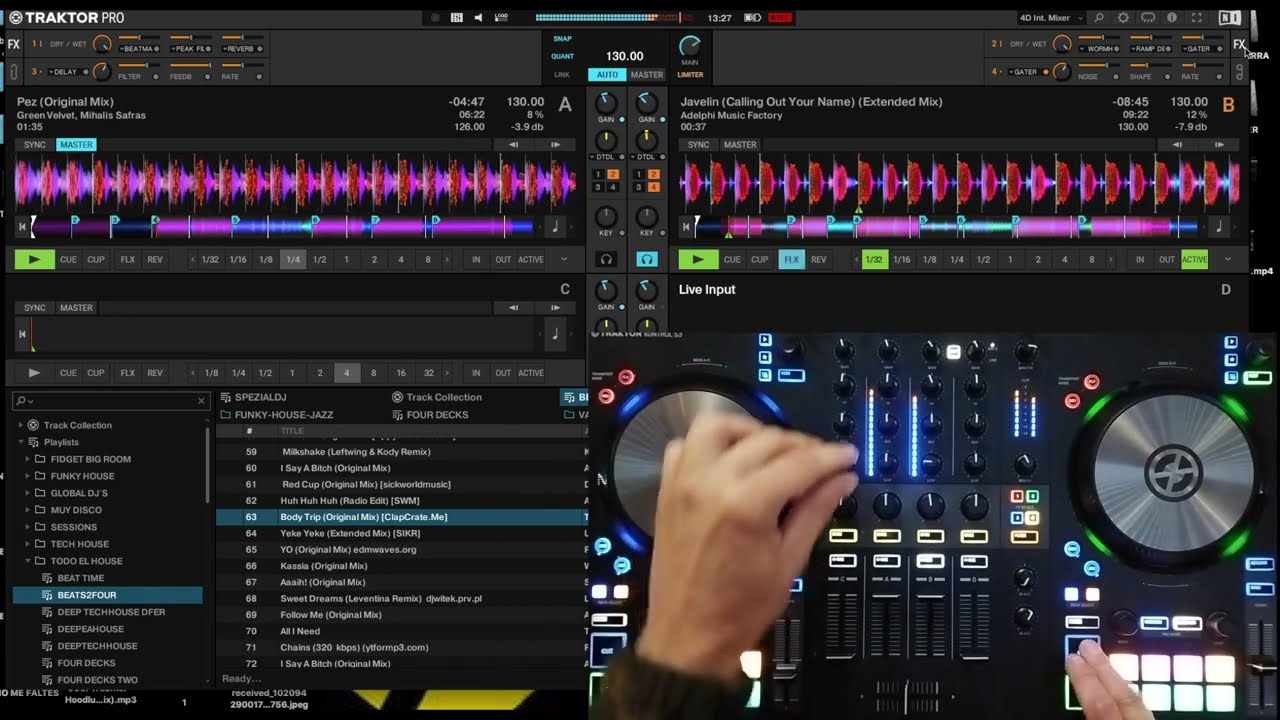1280x720 pixels.
Task: Click CUE on Deck A
Action: (68, 259)
